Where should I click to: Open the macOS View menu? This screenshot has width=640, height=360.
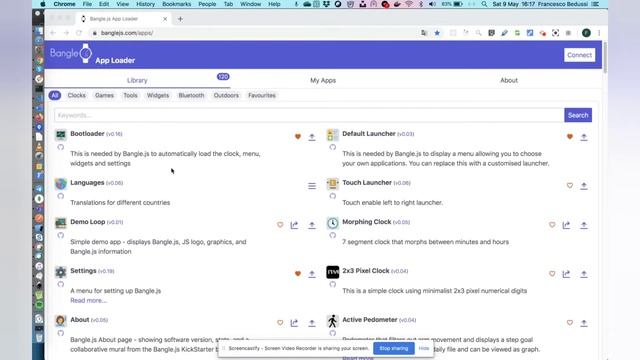point(122,4)
